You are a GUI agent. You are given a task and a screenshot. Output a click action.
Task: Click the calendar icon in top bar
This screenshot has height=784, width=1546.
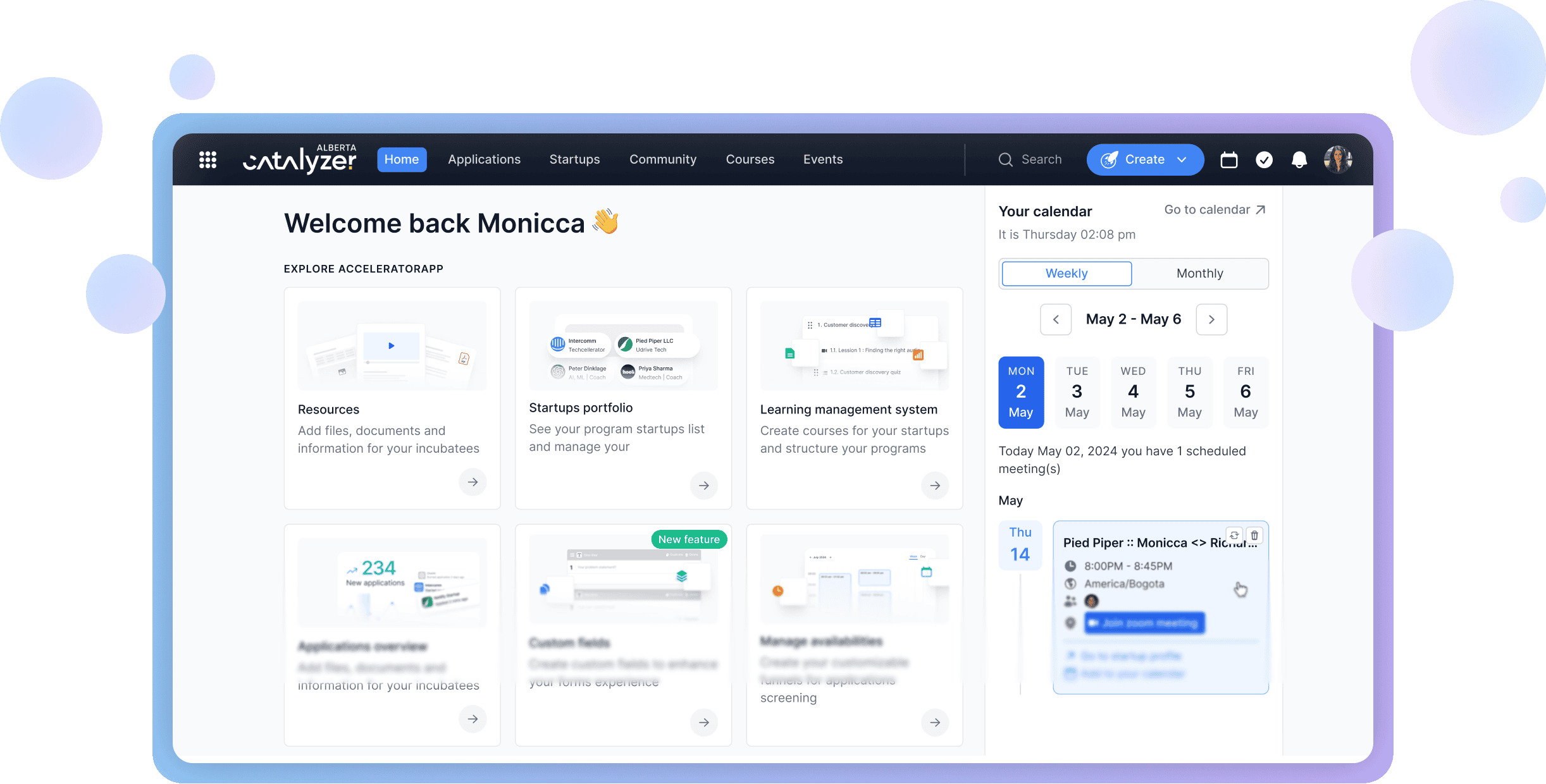point(1228,160)
